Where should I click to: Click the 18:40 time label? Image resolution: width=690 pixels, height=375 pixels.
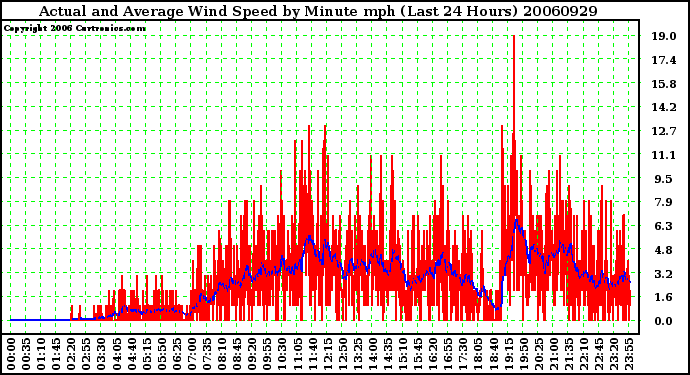(493, 354)
